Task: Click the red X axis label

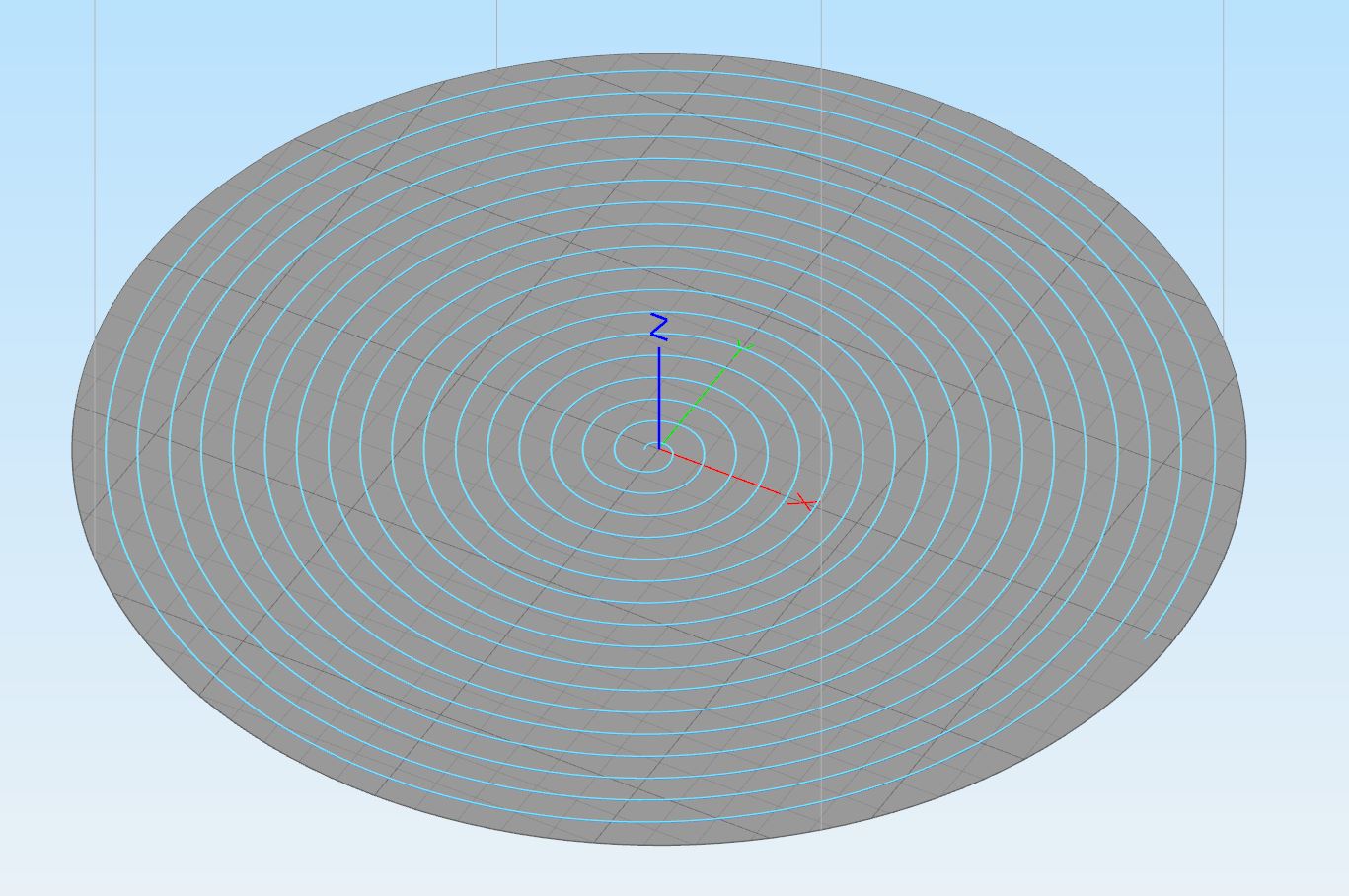Action: tap(802, 503)
